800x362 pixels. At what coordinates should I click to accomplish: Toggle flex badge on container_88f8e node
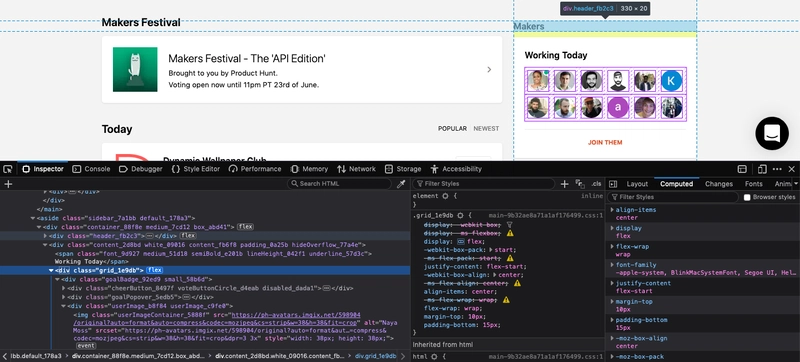pyautogui.click(x=245, y=227)
